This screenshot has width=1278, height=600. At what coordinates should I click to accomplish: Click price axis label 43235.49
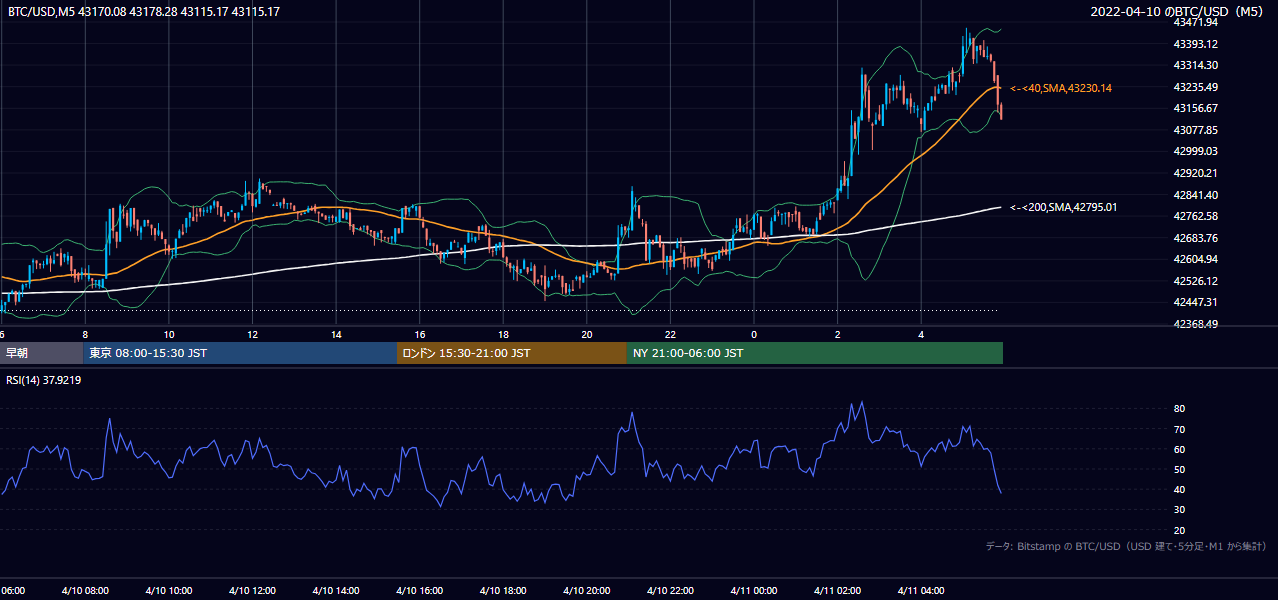[x=1195, y=87]
